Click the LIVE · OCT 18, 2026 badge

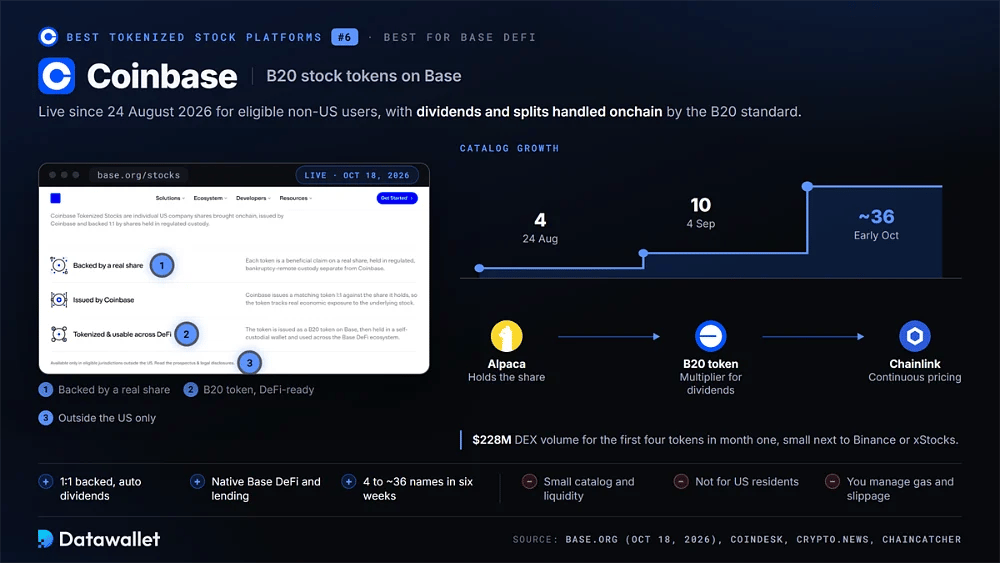357,175
